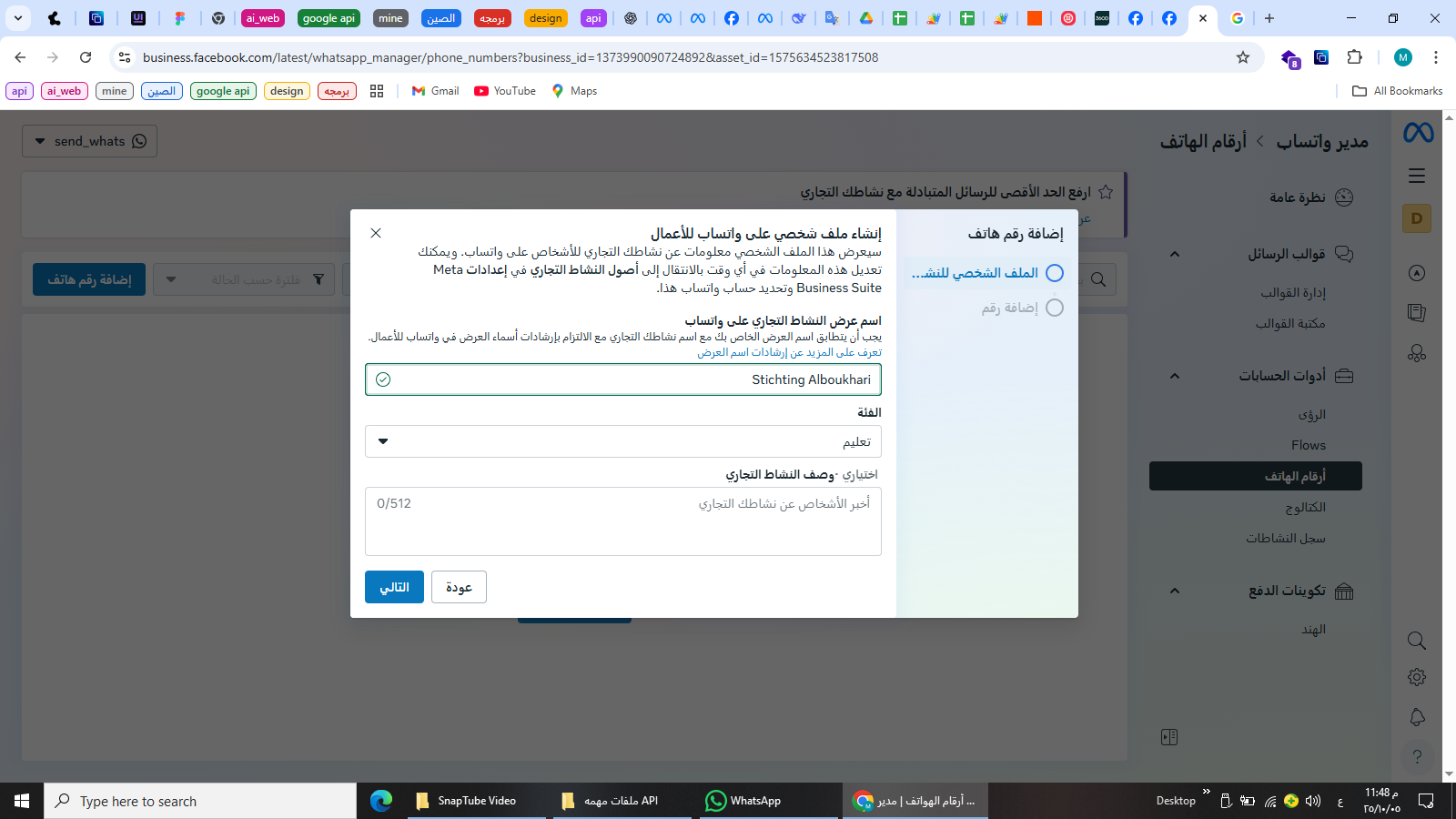Open the hamburger menu in the sidebar
This screenshot has width=1456, height=819.
tap(1417, 176)
